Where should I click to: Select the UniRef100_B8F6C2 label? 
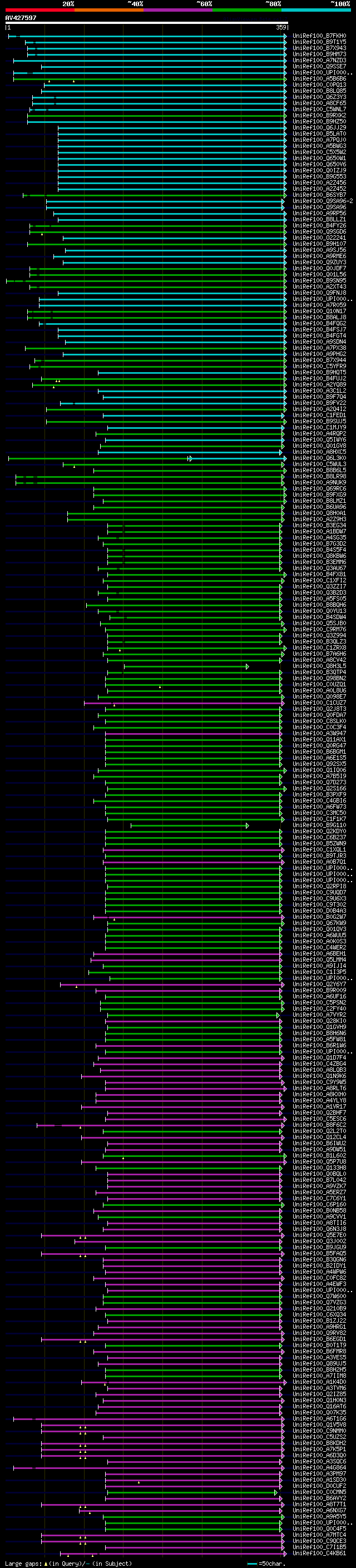(x=319, y=1125)
